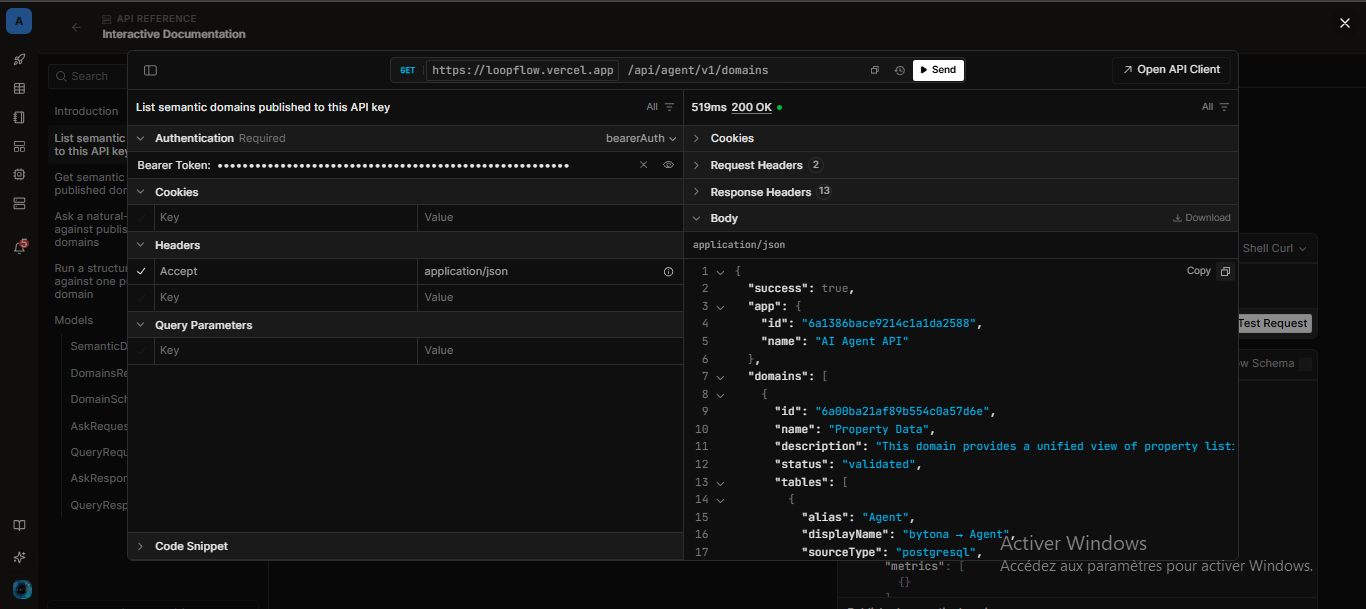Open the Models sidebar section
The width and height of the screenshot is (1366, 609).
tap(74, 320)
